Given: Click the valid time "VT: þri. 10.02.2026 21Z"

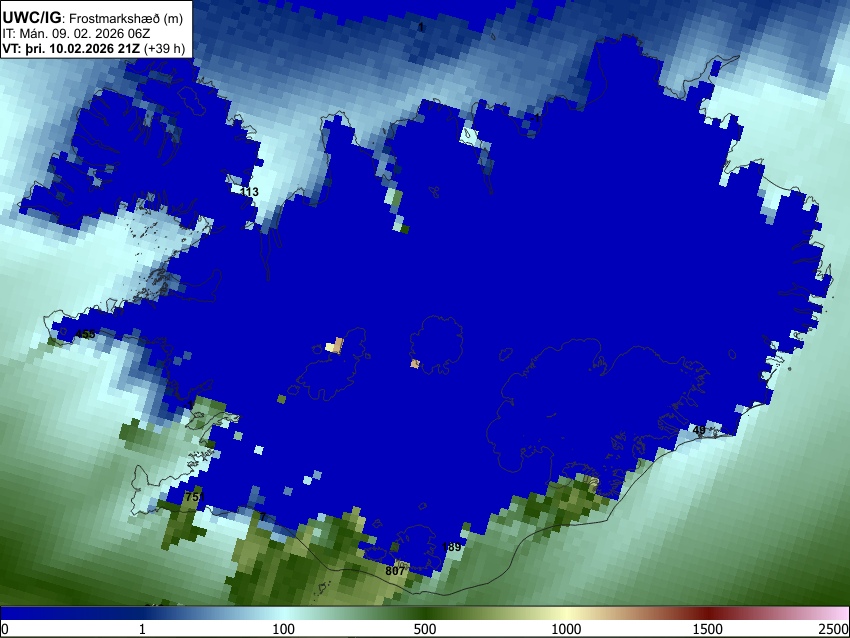Looking at the screenshot, I should (71, 49).
